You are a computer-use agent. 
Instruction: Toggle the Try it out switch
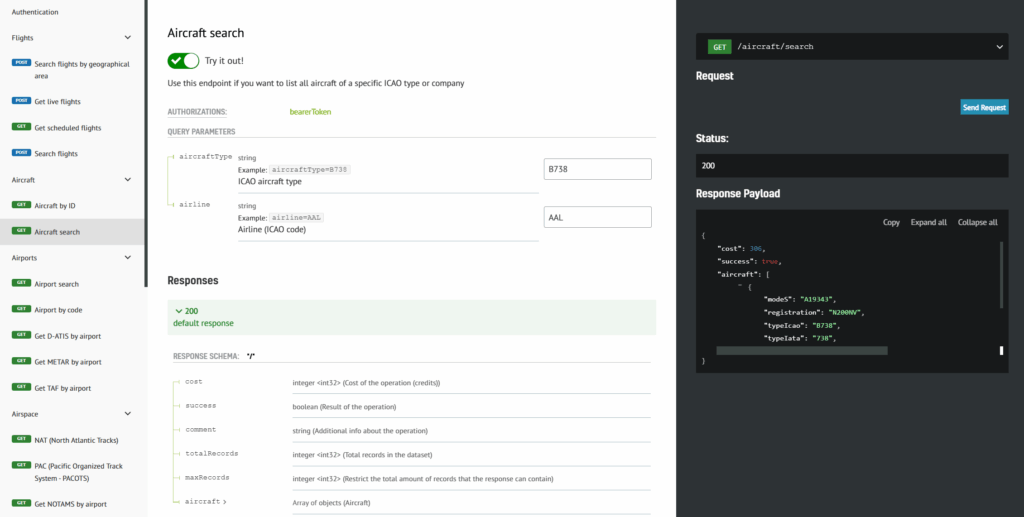(x=184, y=61)
